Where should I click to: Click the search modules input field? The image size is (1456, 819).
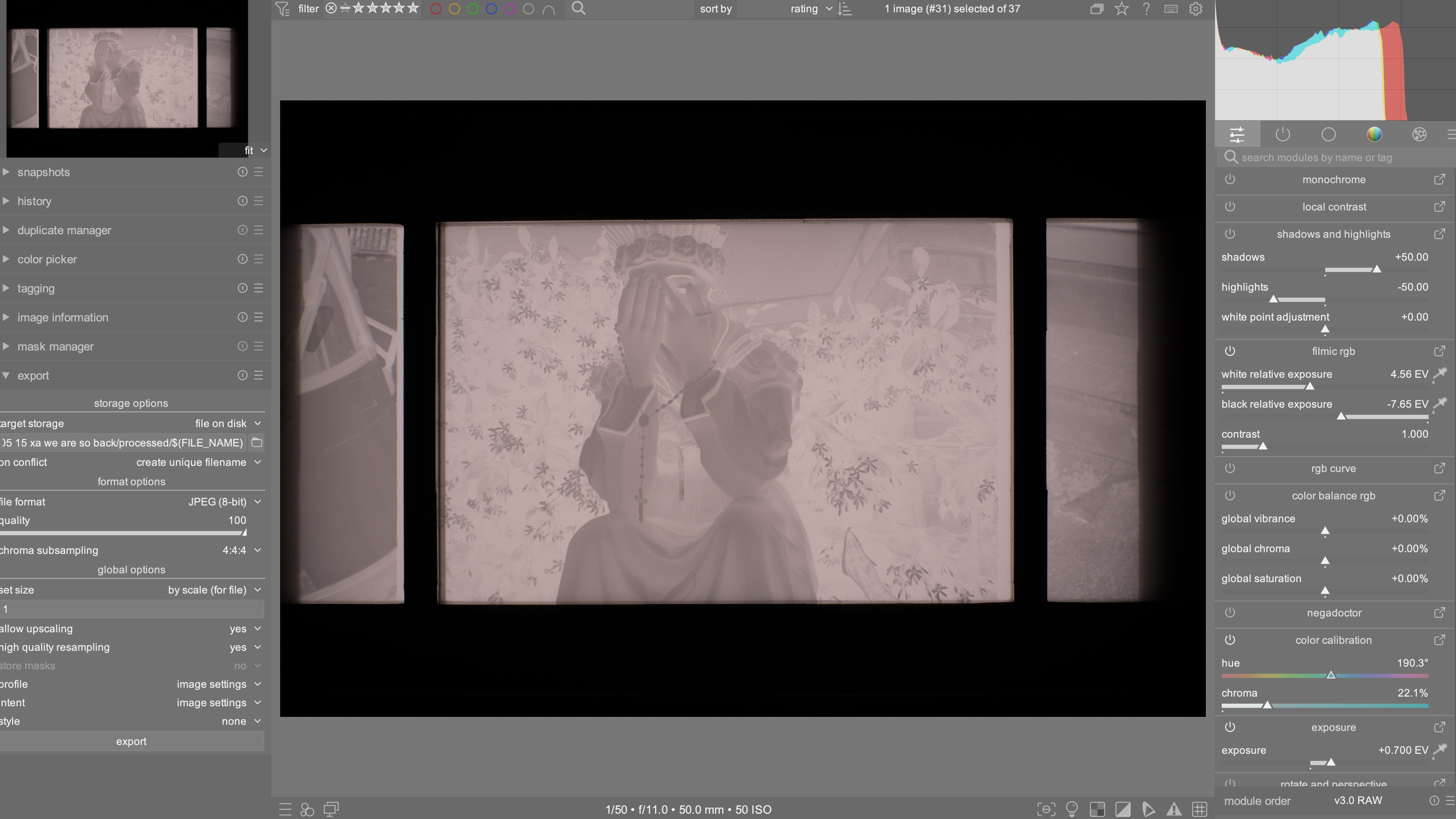1334,158
